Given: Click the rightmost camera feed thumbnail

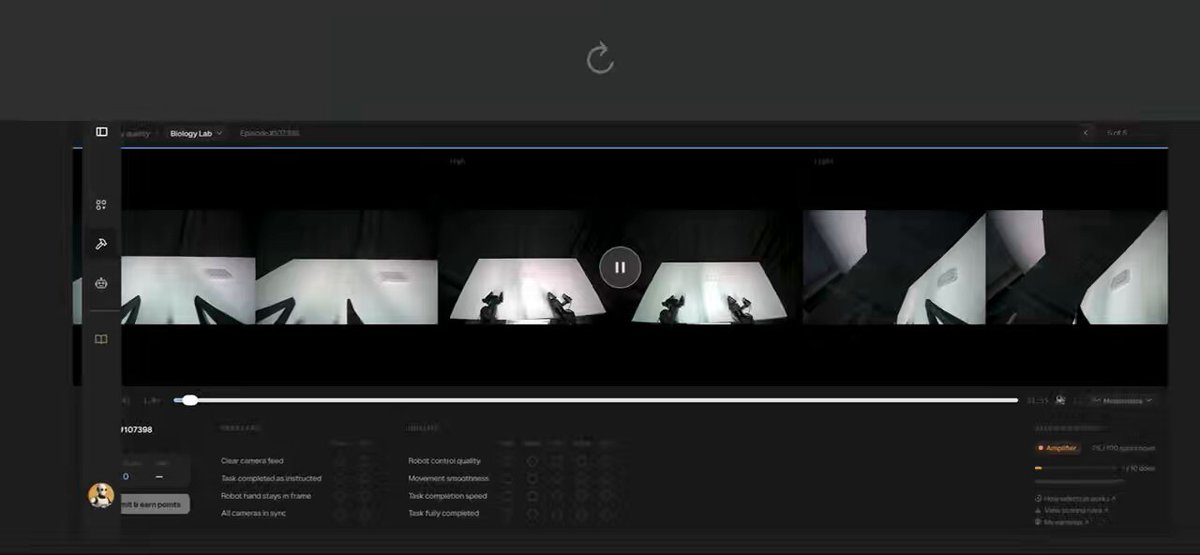Looking at the screenshot, I should pyautogui.click(x=1077, y=267).
